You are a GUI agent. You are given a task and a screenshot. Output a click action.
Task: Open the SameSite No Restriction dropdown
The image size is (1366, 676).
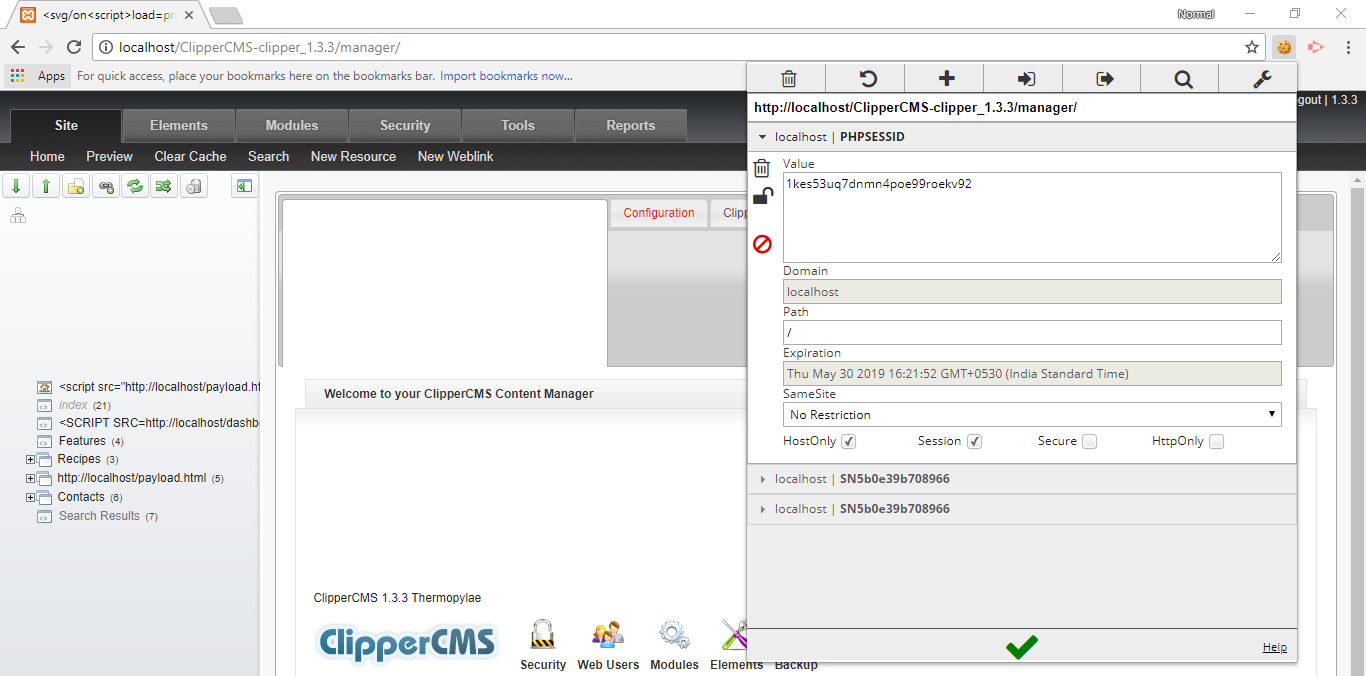point(1032,414)
